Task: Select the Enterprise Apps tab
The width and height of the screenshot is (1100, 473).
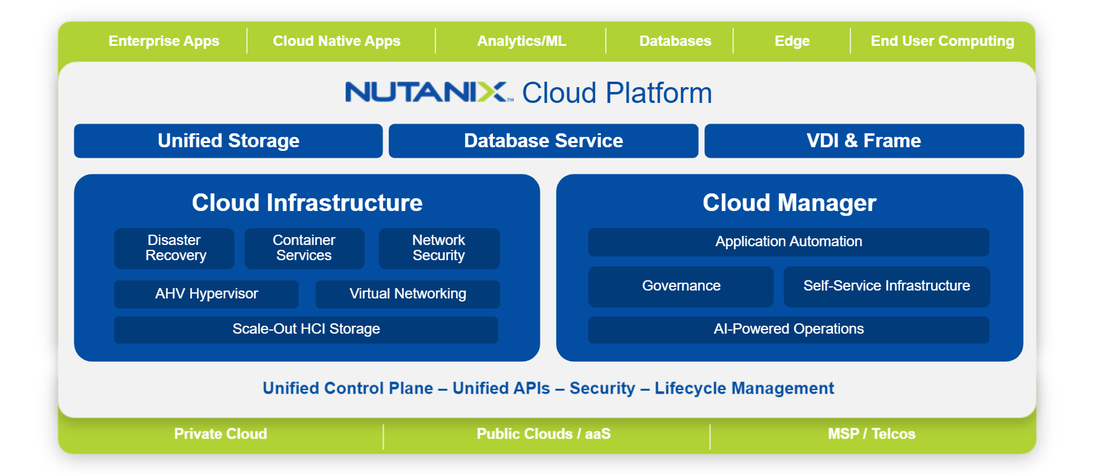Action: point(163,41)
